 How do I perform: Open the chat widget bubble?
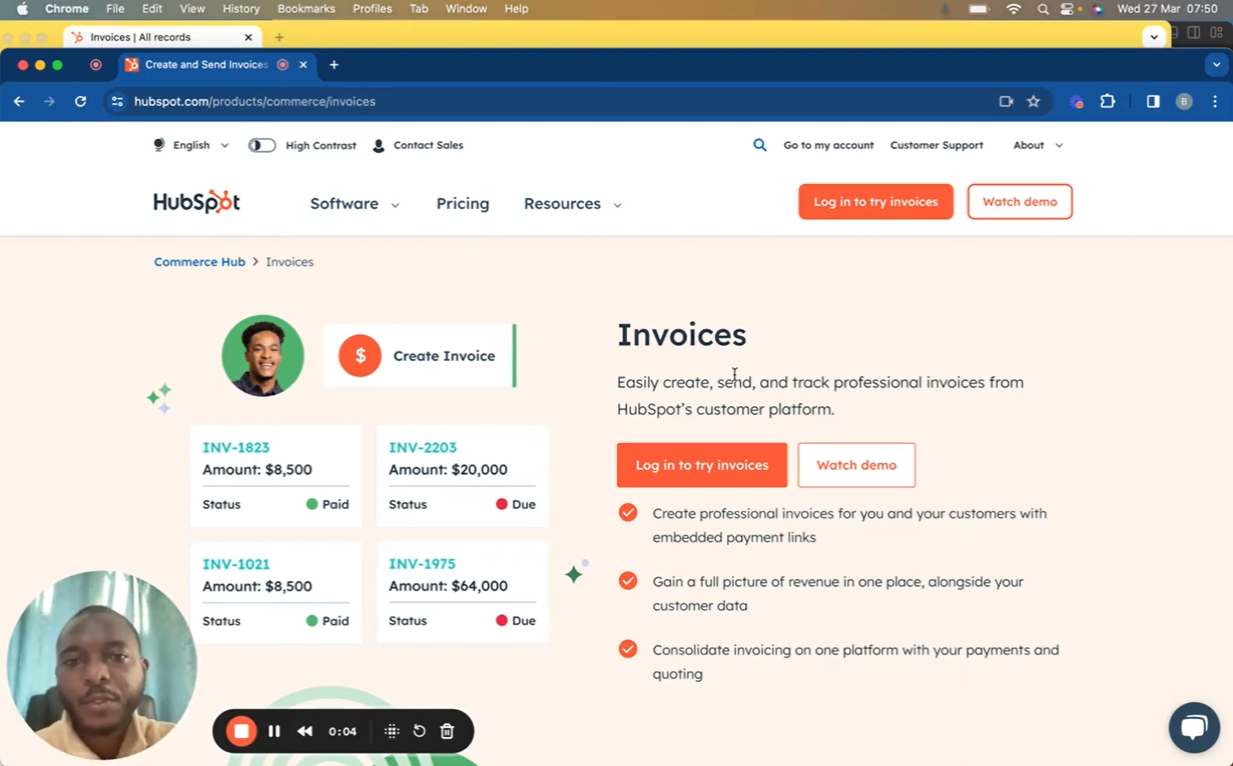pos(1194,727)
